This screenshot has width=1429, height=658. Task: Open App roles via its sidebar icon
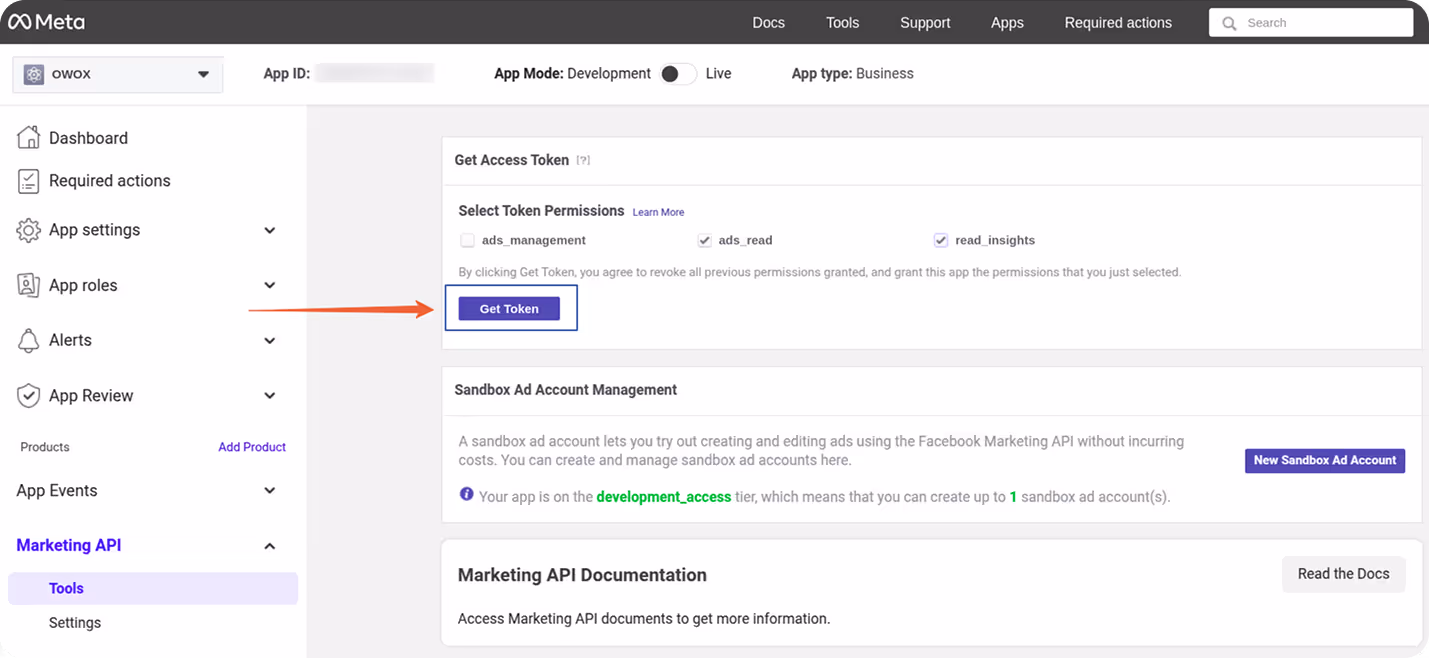(x=29, y=284)
